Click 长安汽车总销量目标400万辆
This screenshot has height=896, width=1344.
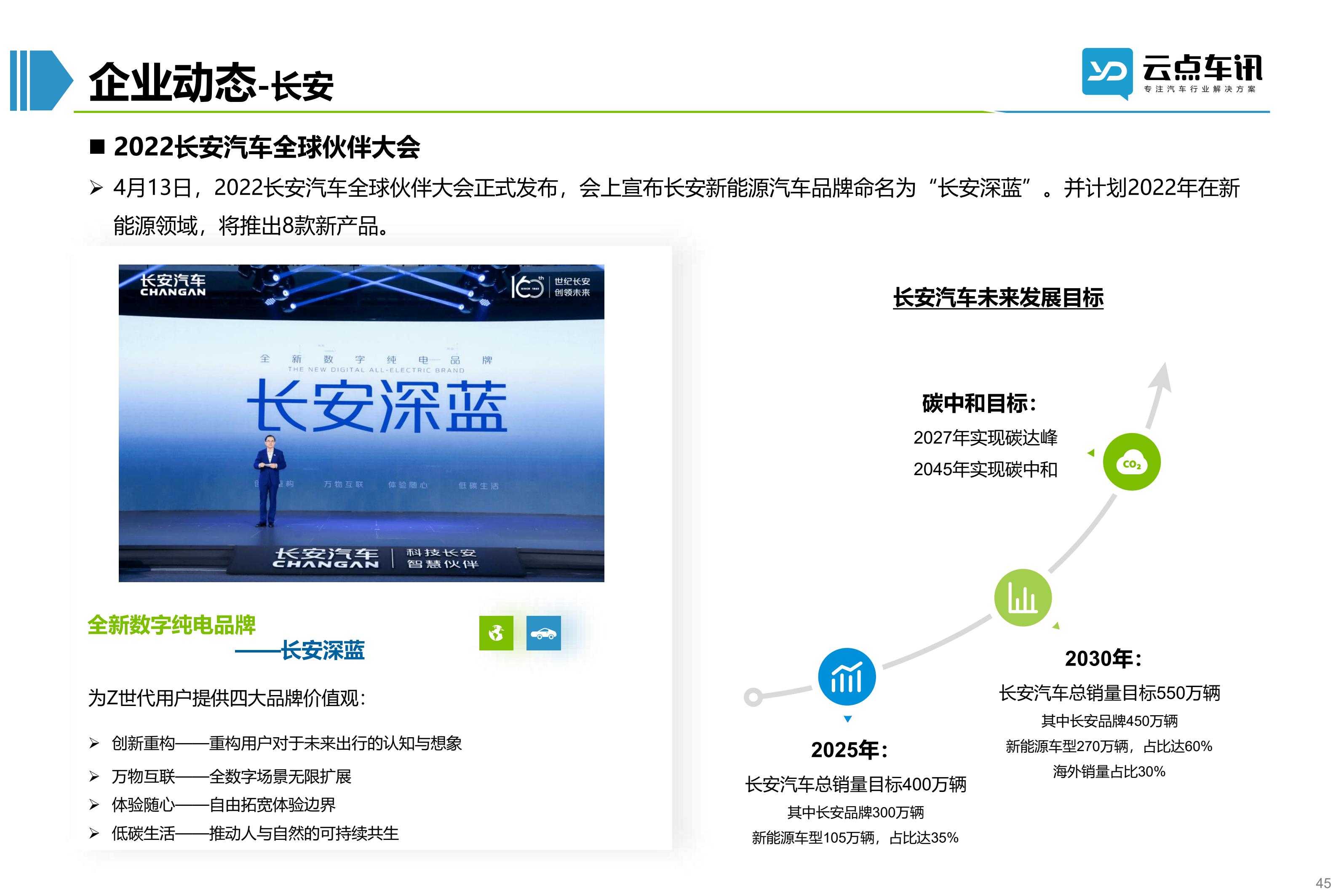[x=855, y=784]
